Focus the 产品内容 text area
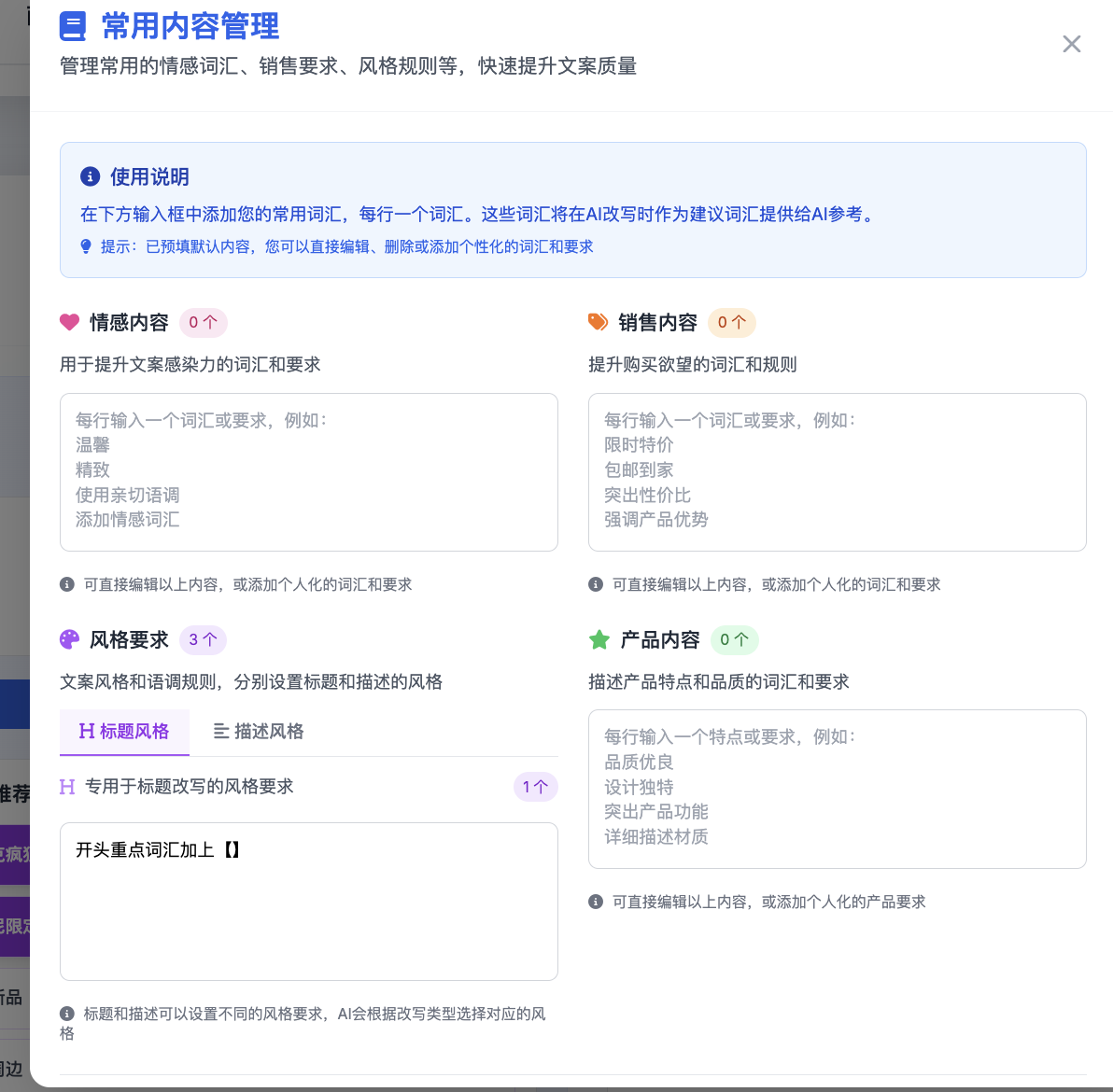 [x=837, y=789]
